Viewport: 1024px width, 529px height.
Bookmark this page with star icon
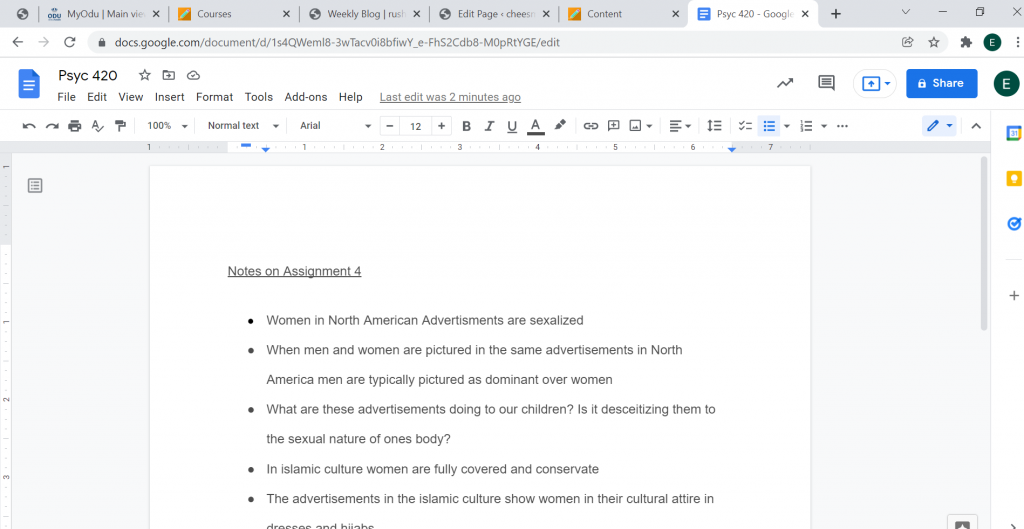tap(934, 42)
